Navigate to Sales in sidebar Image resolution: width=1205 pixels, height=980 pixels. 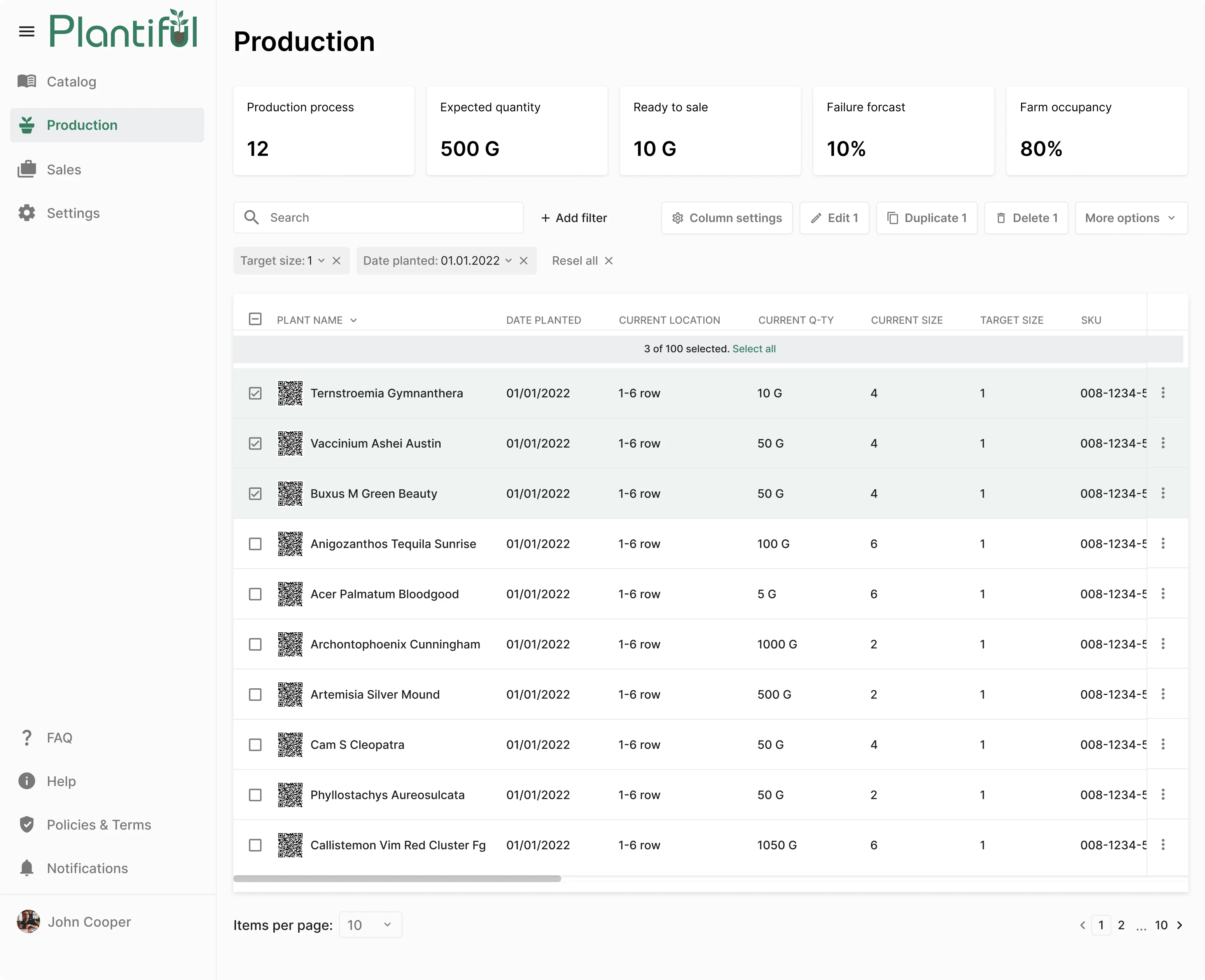coord(64,169)
